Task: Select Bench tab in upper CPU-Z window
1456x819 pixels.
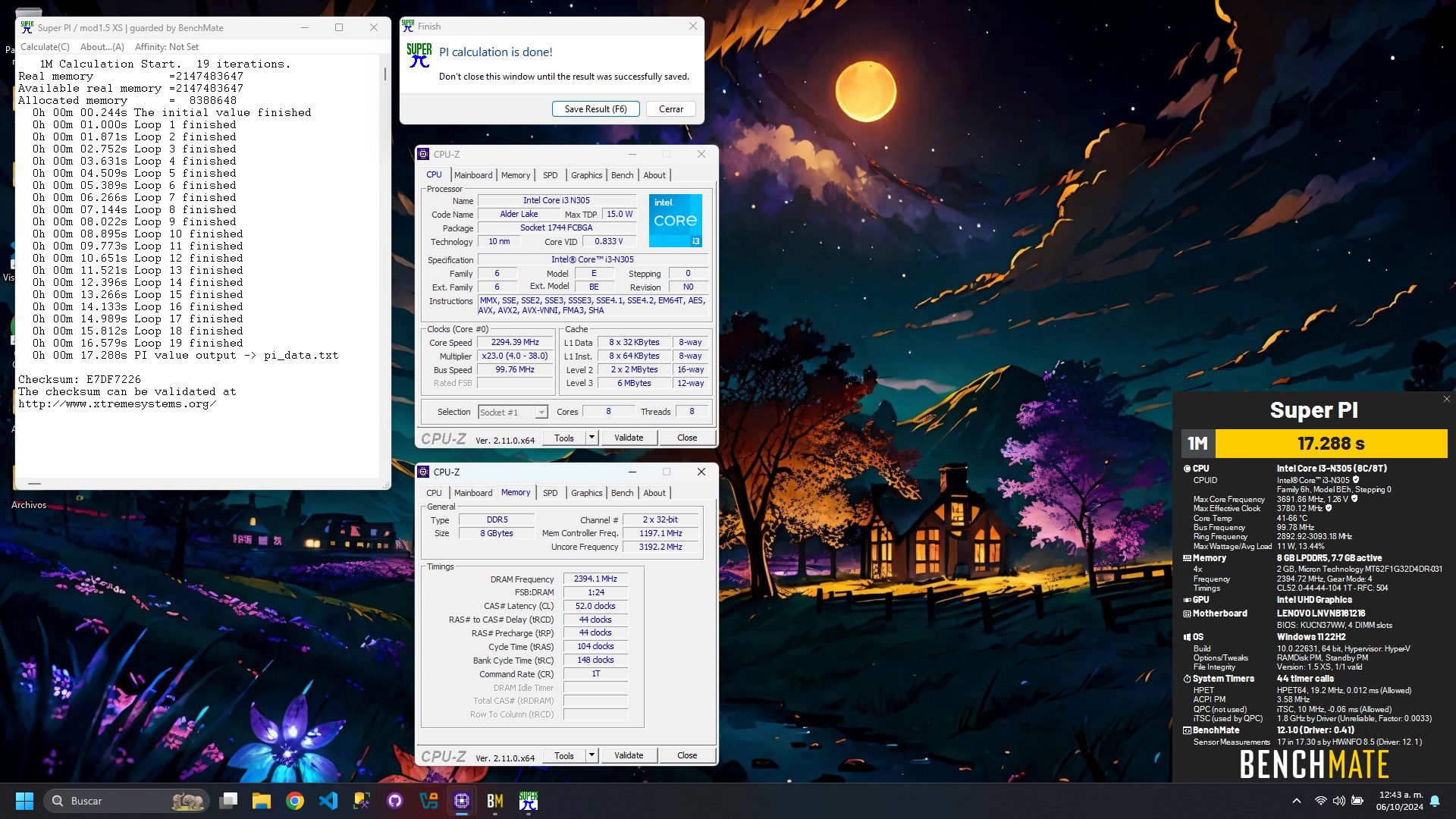Action: tap(622, 175)
